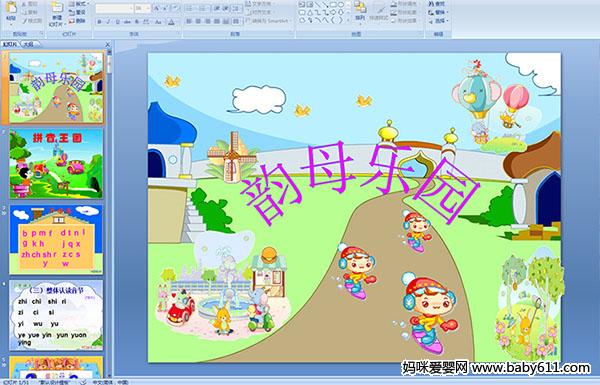Open the slide Layout dropdown
The height and width of the screenshot is (385, 600).
pyautogui.click(x=78, y=4)
